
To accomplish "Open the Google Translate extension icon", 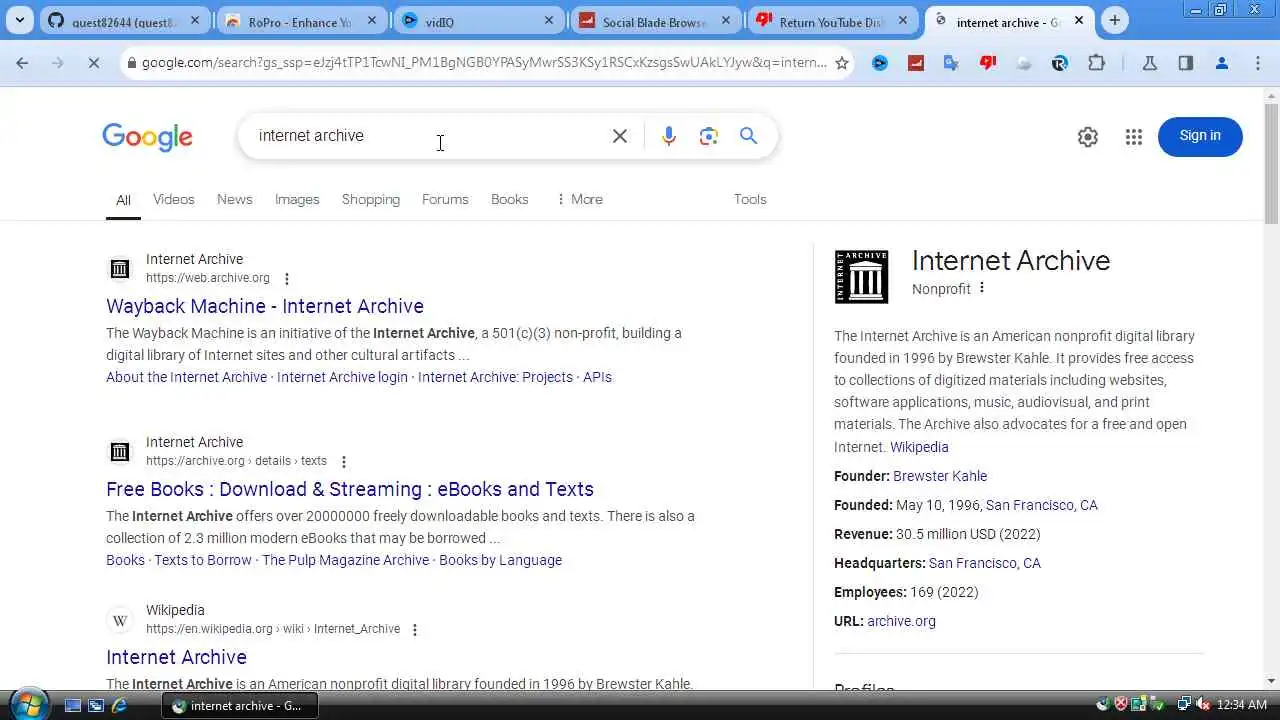I will tap(951, 63).
